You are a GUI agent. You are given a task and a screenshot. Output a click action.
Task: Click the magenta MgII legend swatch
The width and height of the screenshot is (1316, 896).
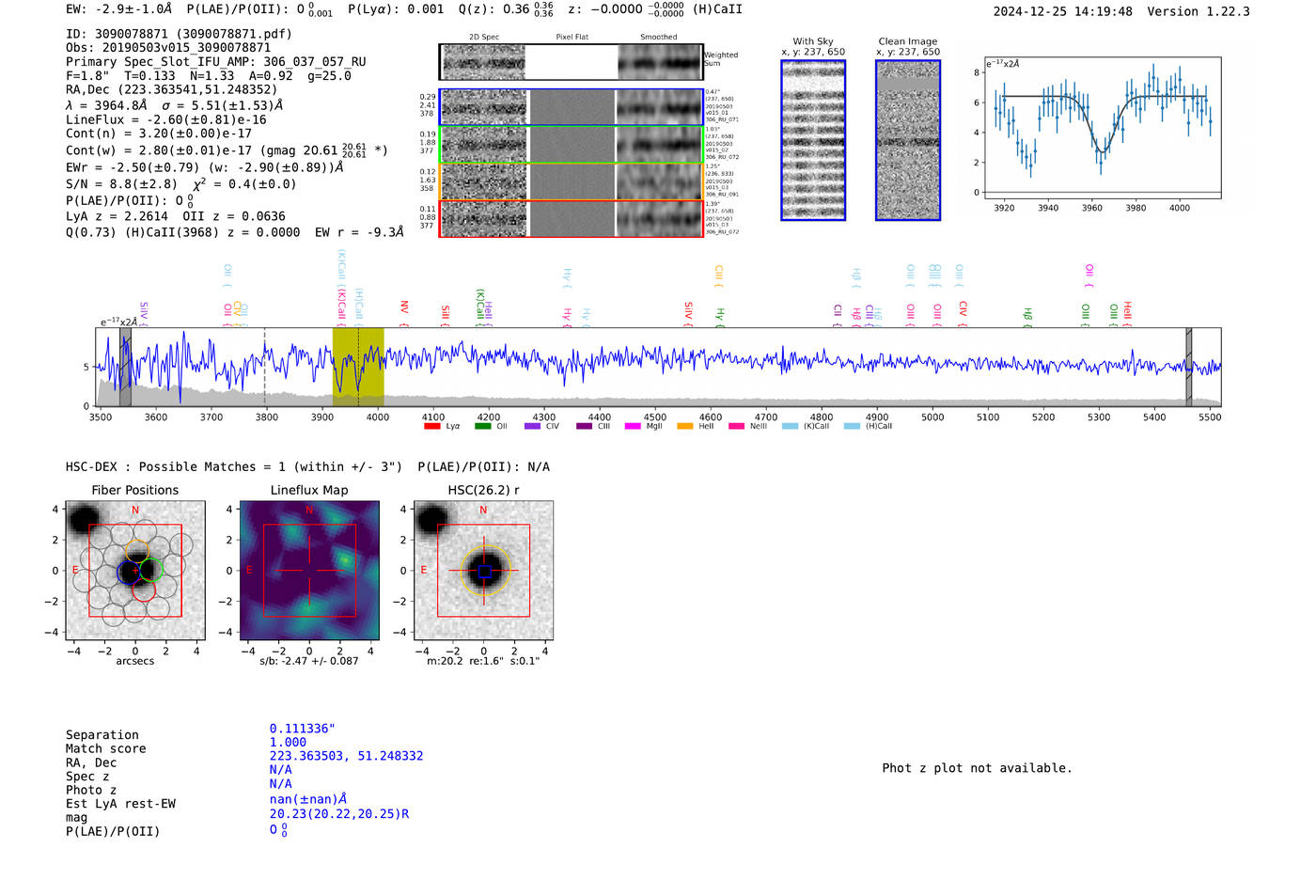click(633, 427)
